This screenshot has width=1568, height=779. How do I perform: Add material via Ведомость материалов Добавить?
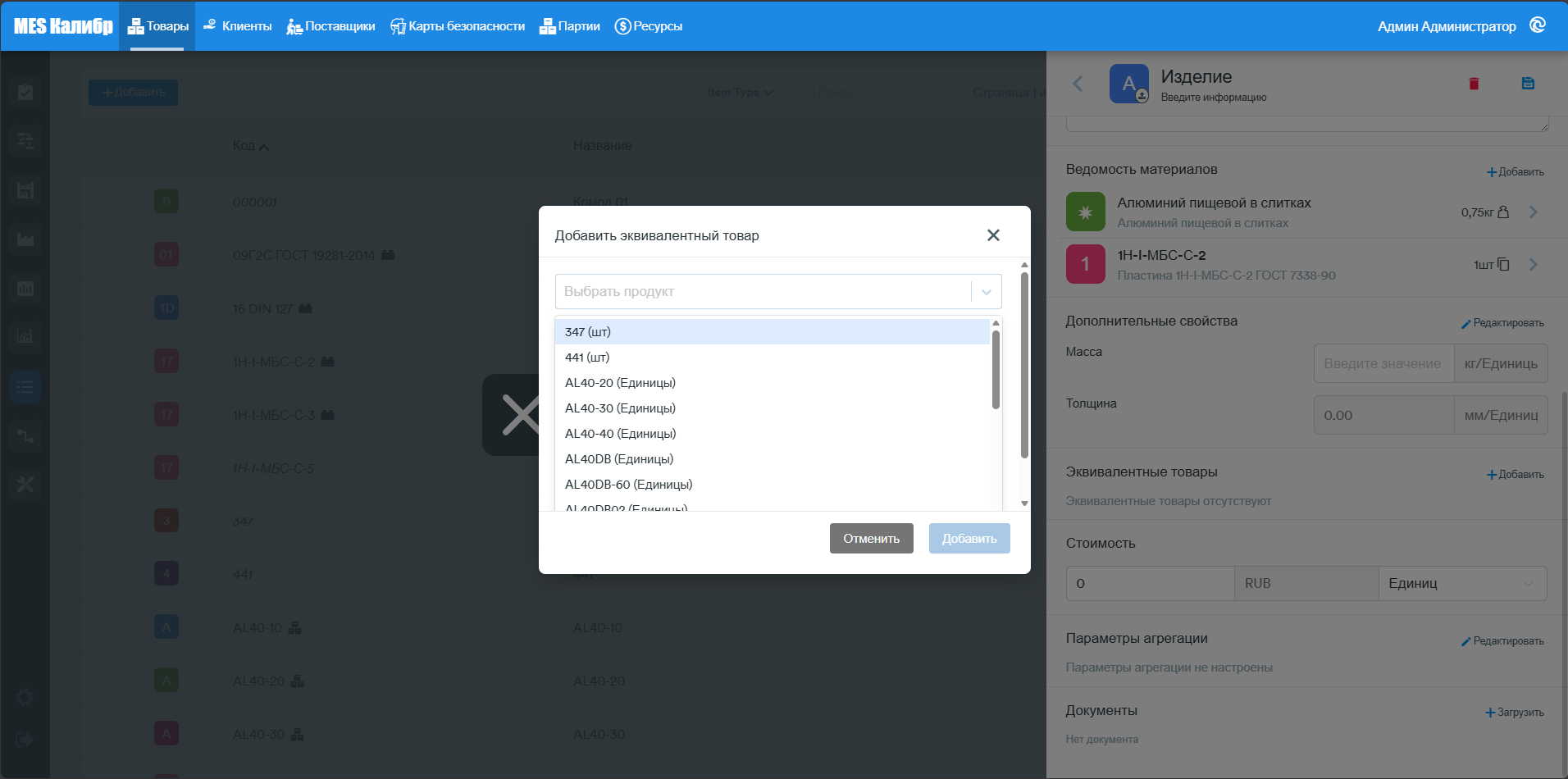[x=1516, y=172]
